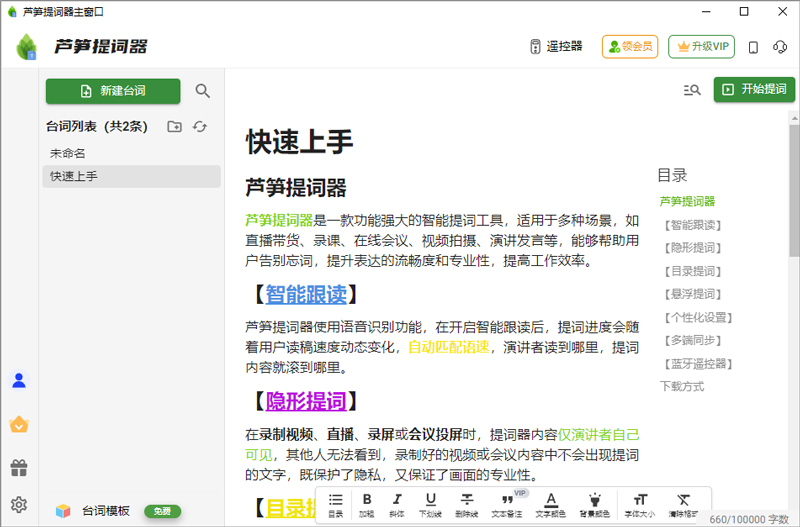Image resolution: width=800 pixels, height=527 pixels.
Task: Click yellow 自动匹配语速 highlighted text
Action: click(x=449, y=347)
